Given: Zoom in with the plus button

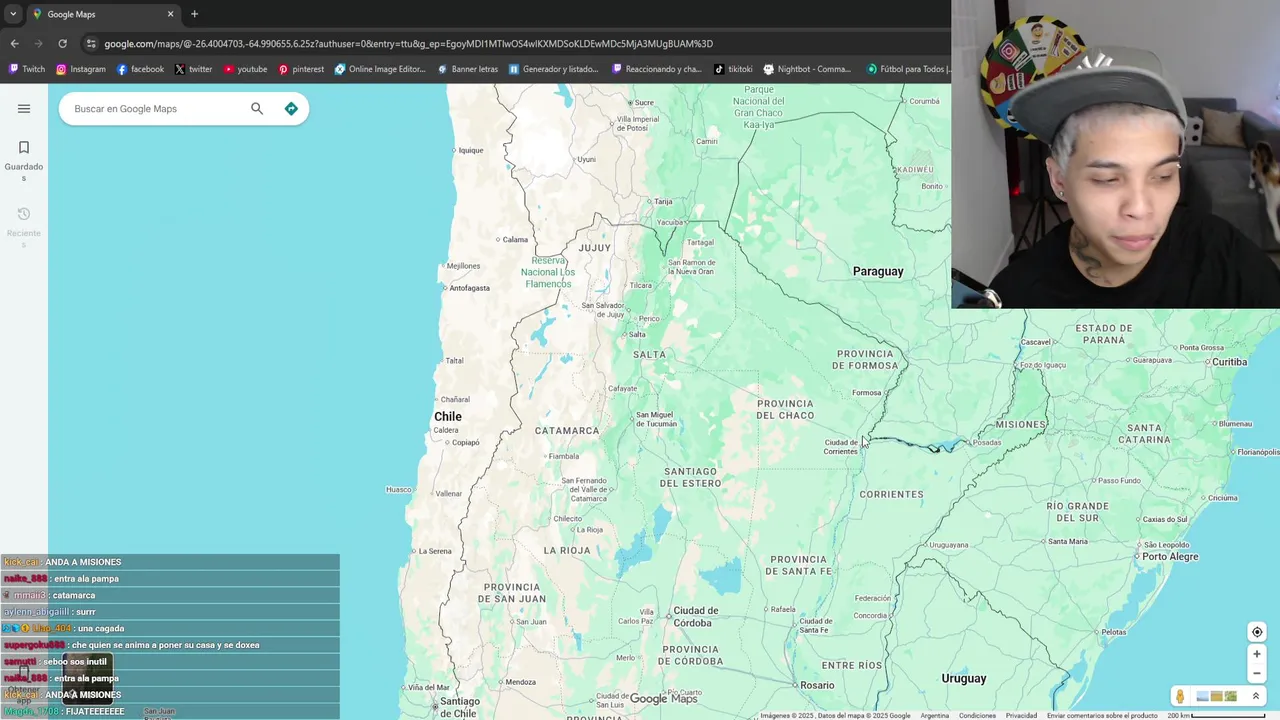Looking at the screenshot, I should [x=1257, y=654].
